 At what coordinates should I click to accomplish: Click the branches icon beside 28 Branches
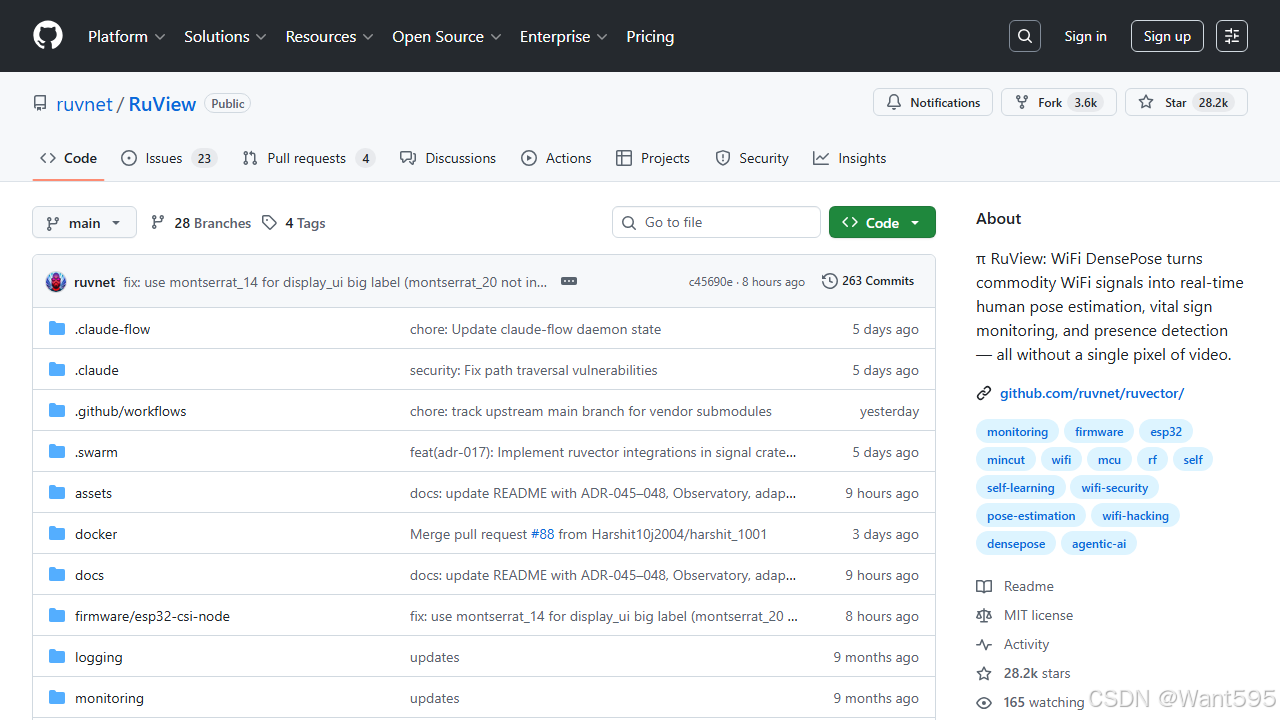pyautogui.click(x=158, y=222)
